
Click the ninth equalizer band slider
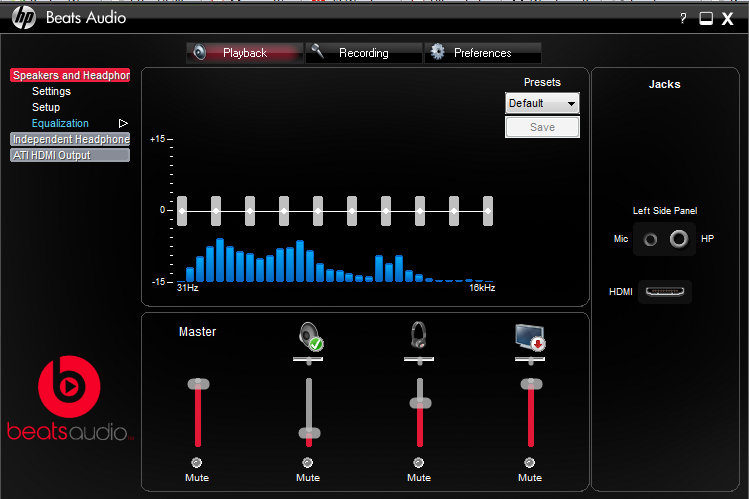coord(454,211)
